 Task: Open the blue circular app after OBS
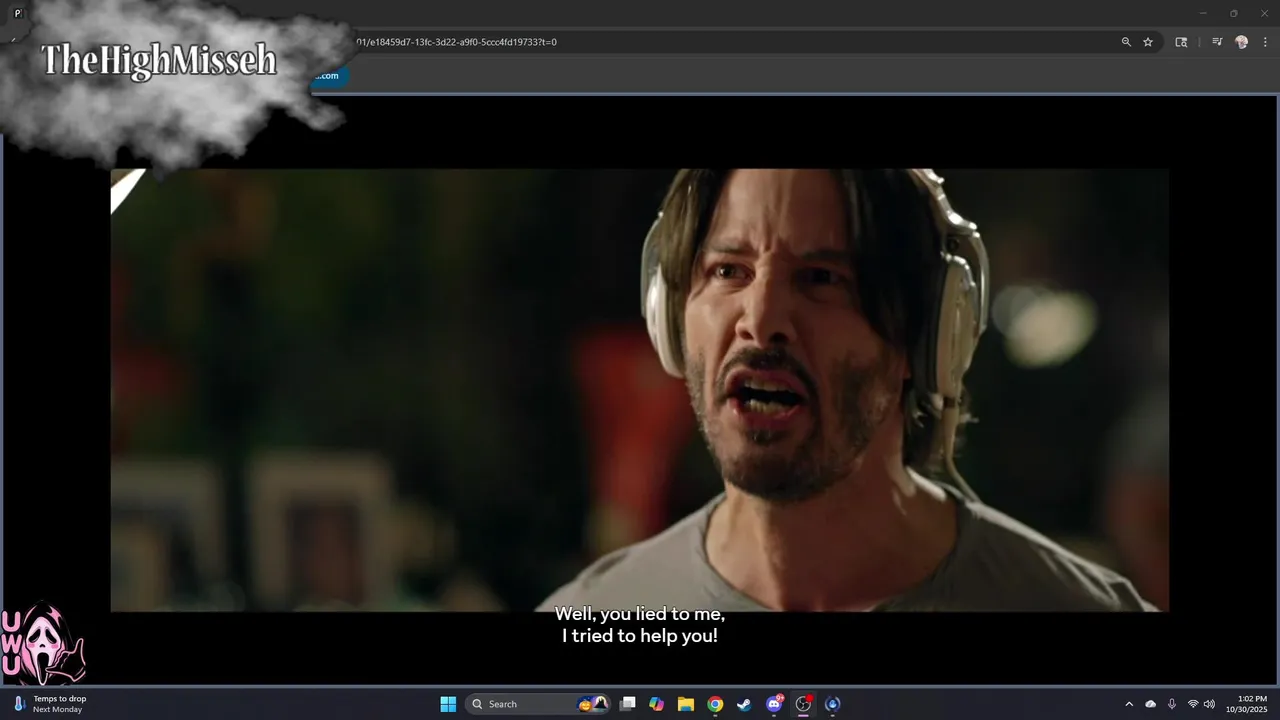pyautogui.click(x=832, y=704)
